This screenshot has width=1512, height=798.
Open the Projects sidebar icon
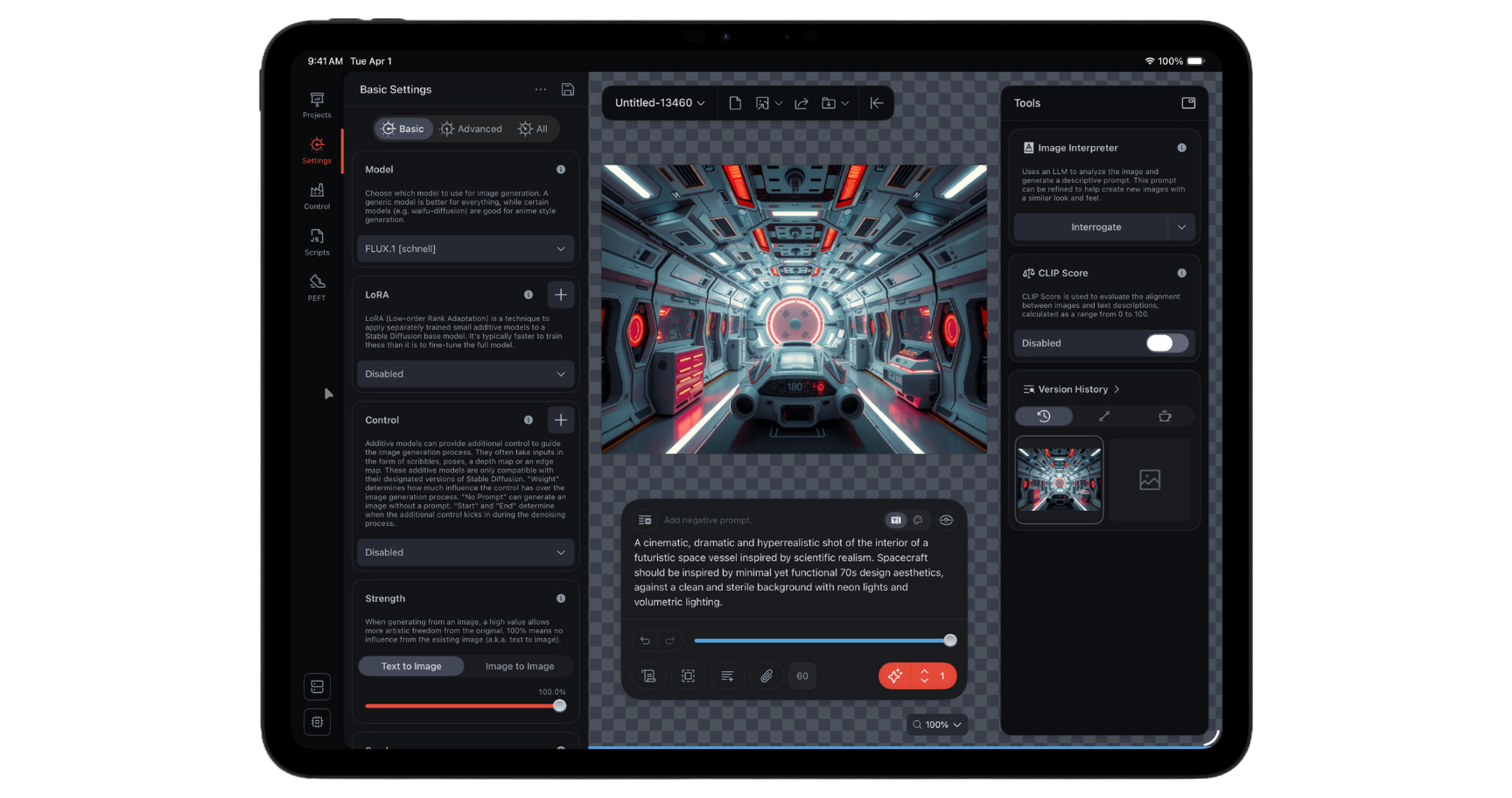coord(317,104)
